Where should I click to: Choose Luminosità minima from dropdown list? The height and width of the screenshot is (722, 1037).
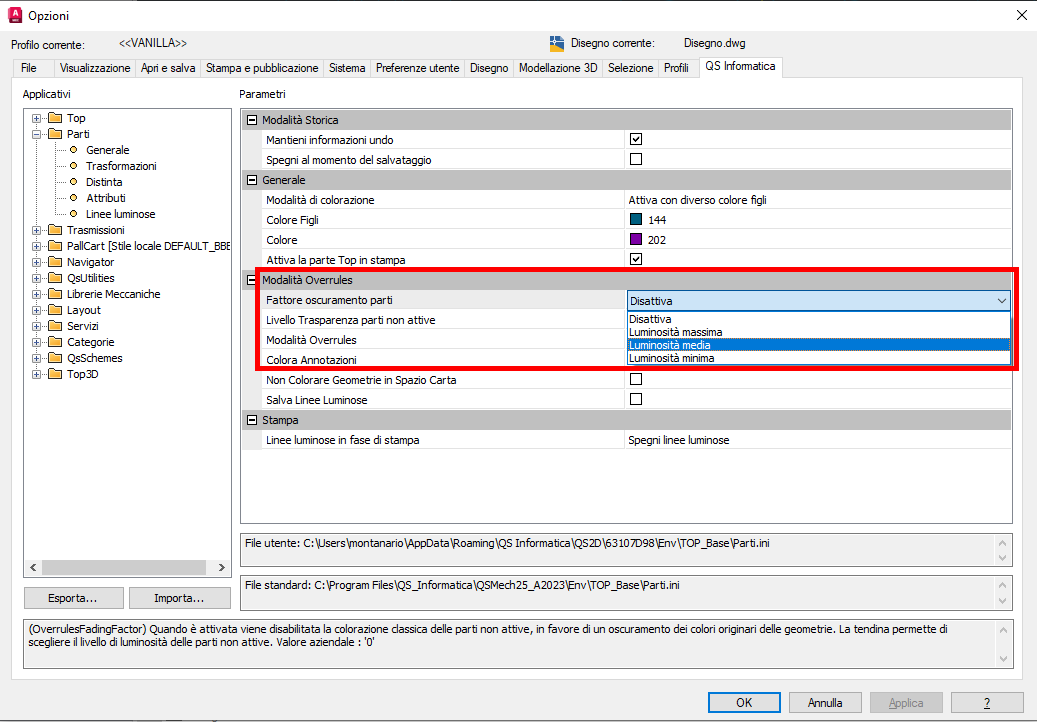click(x=671, y=358)
